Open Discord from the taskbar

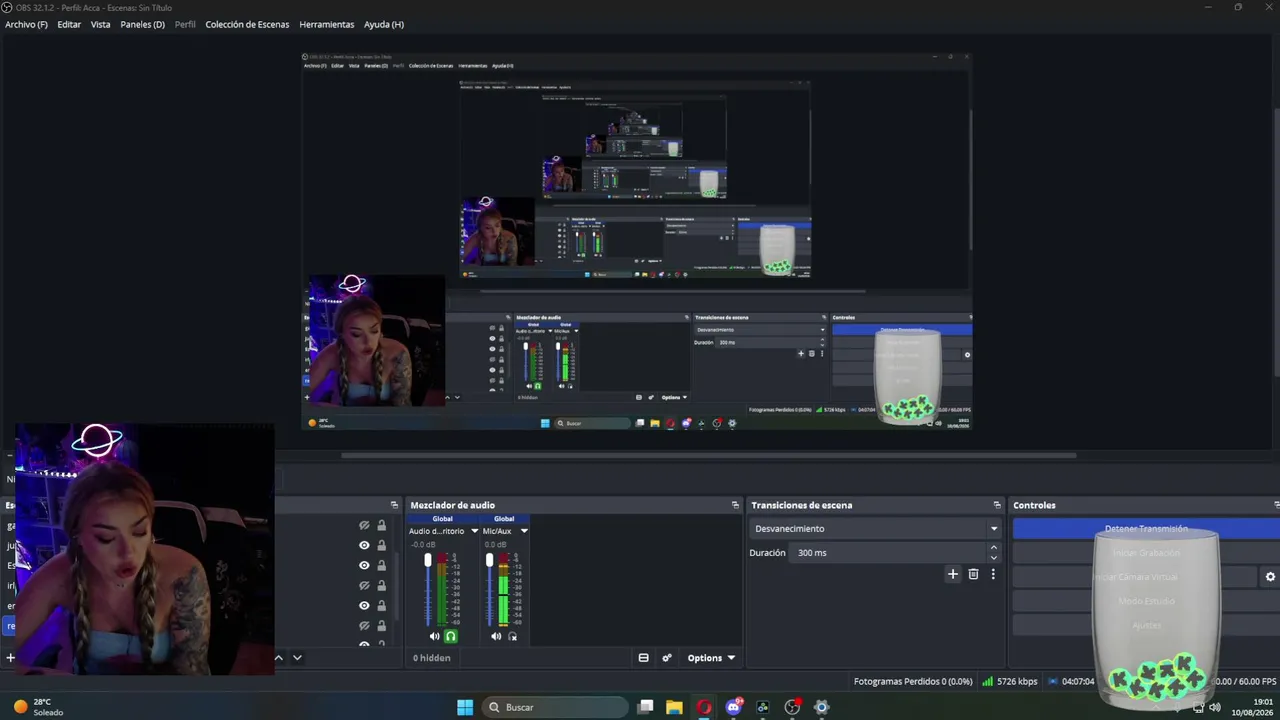734,707
